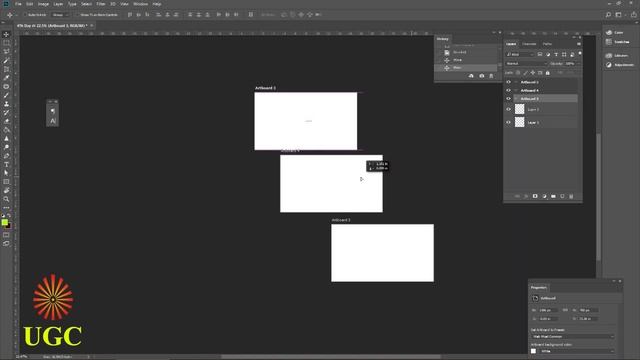The width and height of the screenshot is (640, 360).
Task: Delete current state in History panel
Action: 491,76
